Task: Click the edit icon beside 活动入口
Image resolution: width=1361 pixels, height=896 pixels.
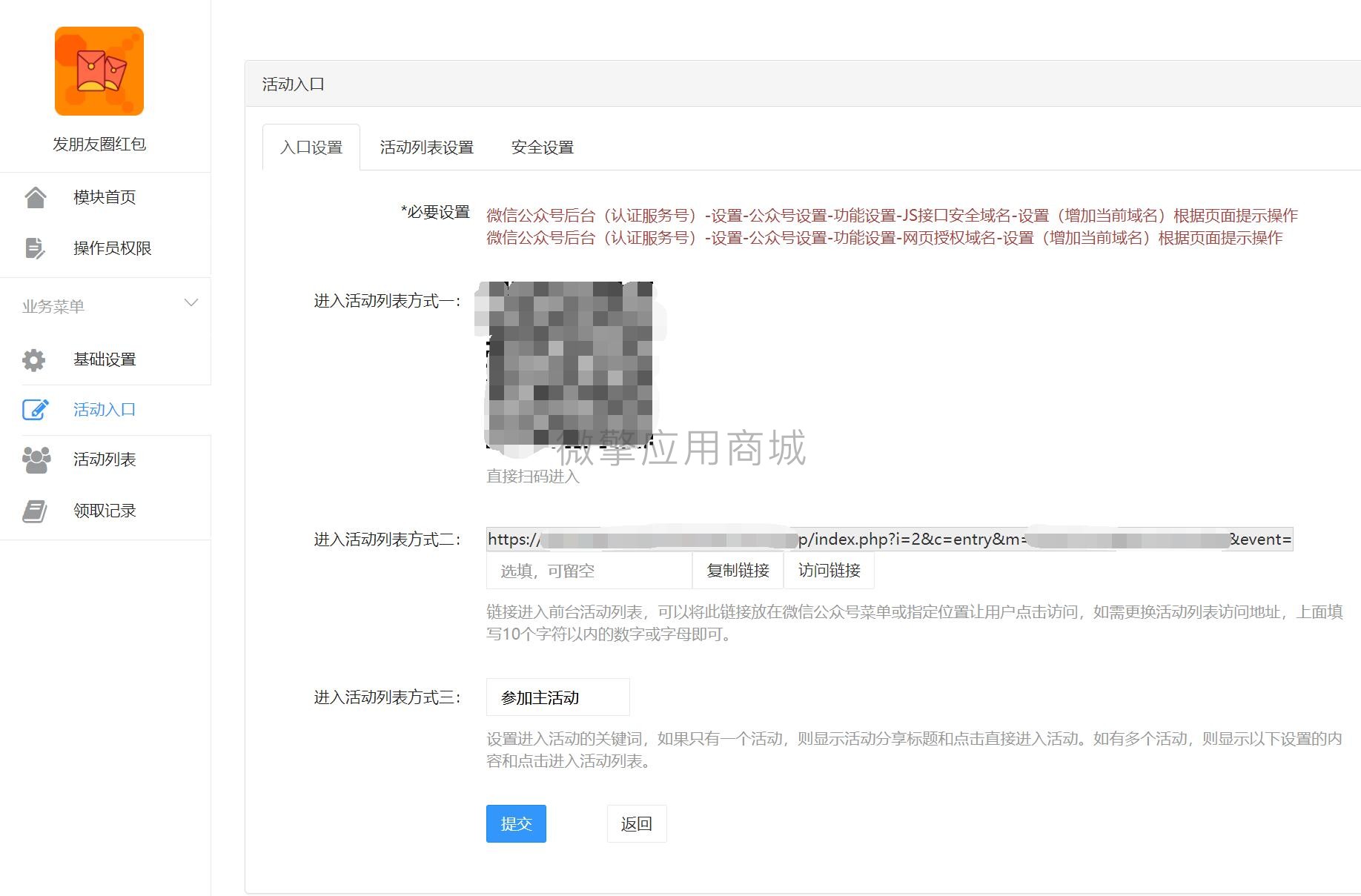Action: (36, 410)
